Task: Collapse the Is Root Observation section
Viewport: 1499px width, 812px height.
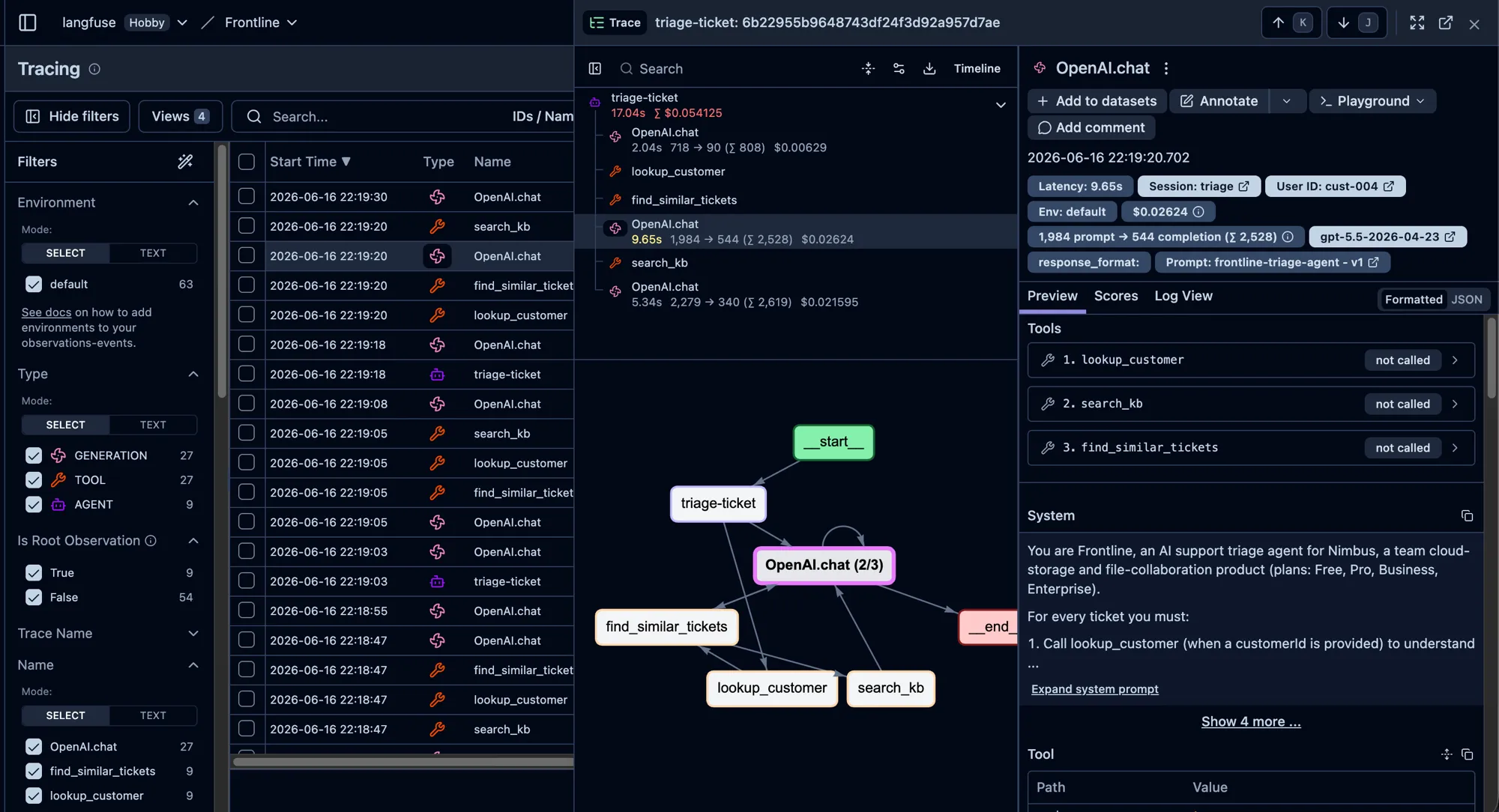Action: tap(193, 541)
